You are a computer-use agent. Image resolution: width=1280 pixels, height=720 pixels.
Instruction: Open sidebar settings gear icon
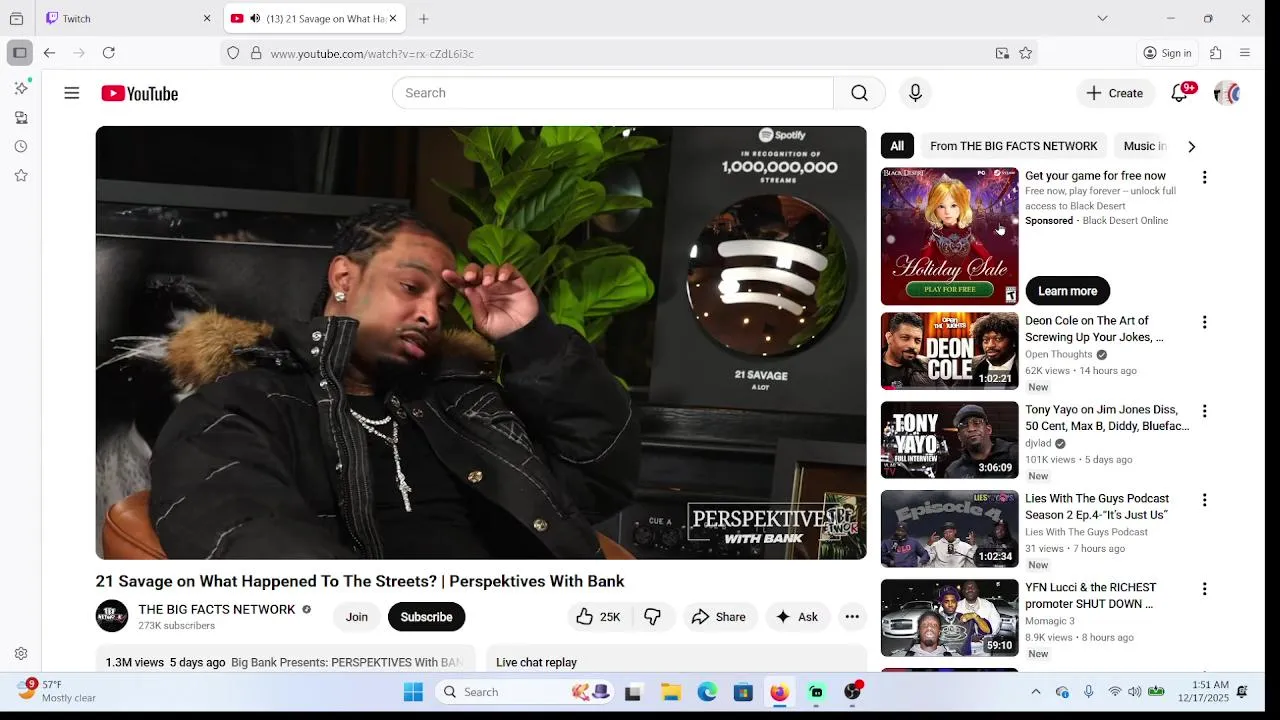(x=21, y=654)
